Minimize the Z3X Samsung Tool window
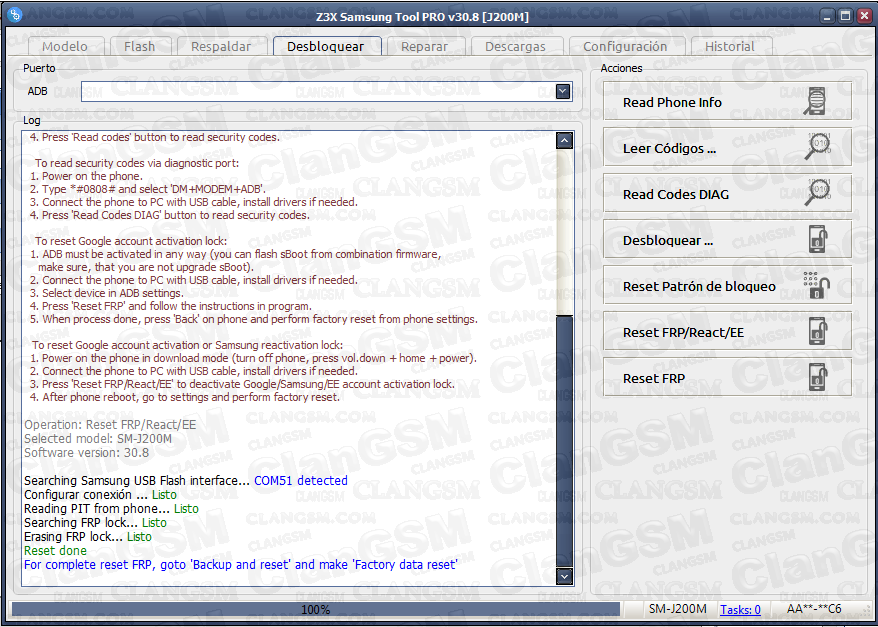Viewport: 878px width, 627px height. [x=826, y=16]
